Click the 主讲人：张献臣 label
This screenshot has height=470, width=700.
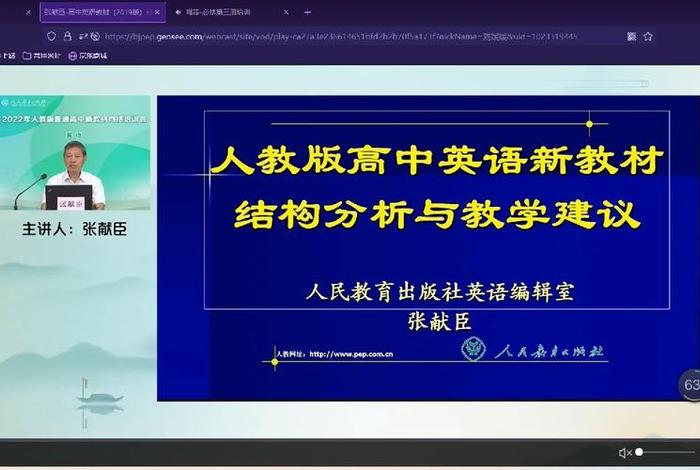(75, 229)
